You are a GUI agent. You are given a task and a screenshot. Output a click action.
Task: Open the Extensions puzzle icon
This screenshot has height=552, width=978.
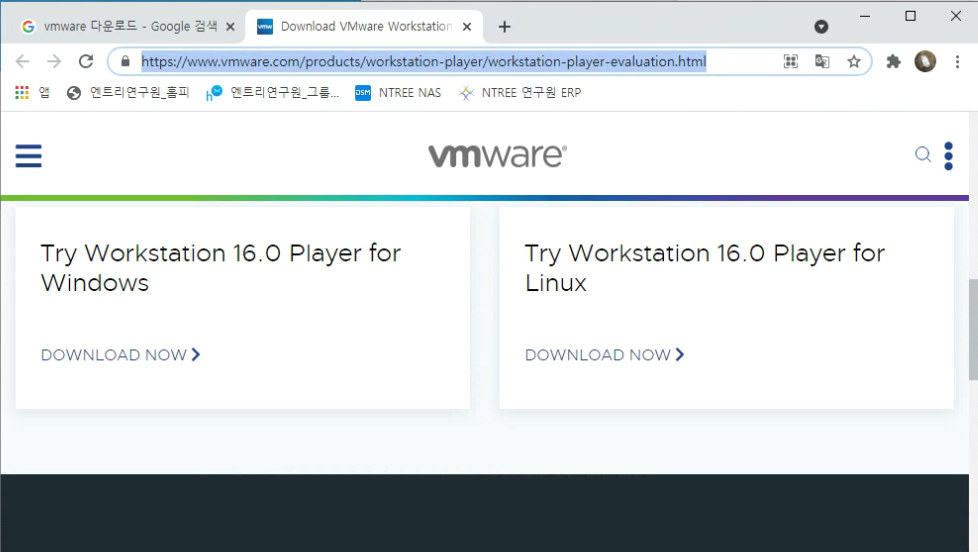[x=893, y=61]
